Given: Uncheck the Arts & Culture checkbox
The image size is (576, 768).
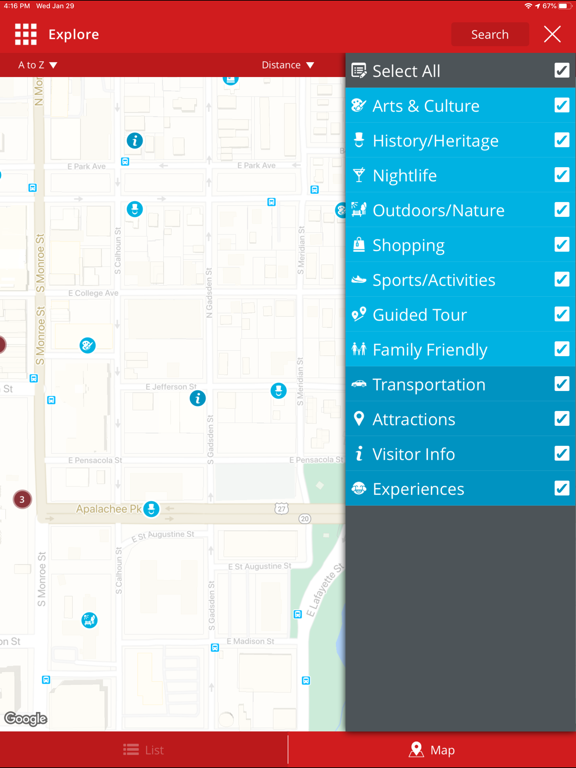Looking at the screenshot, I should pyautogui.click(x=562, y=105).
